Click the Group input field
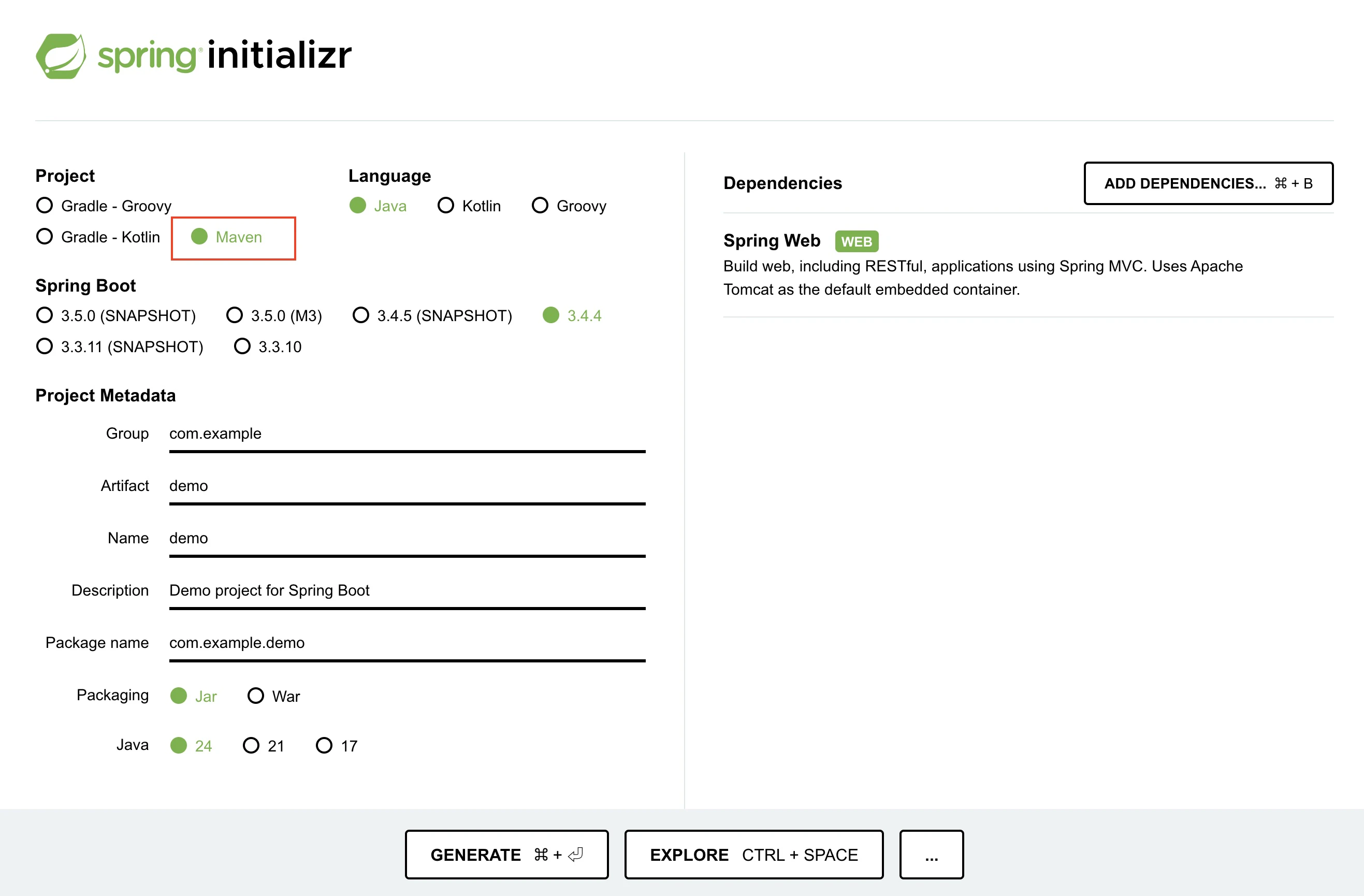Image resolution: width=1364 pixels, height=896 pixels. click(x=407, y=434)
